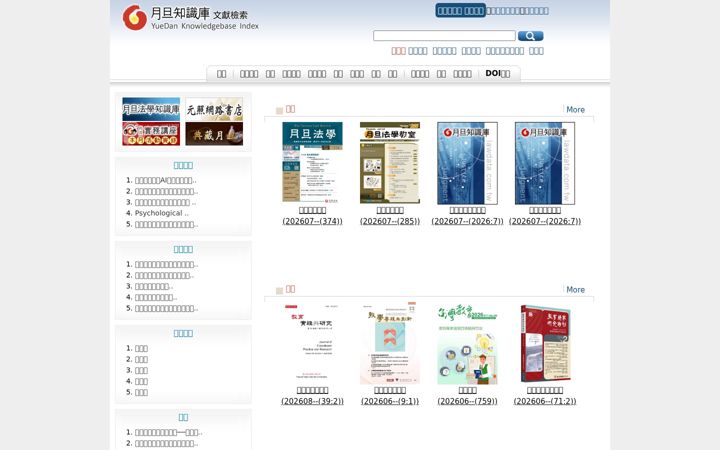Click the YueDan Knowledgebase Index logo
This screenshot has width=720, height=450.
tap(190, 18)
